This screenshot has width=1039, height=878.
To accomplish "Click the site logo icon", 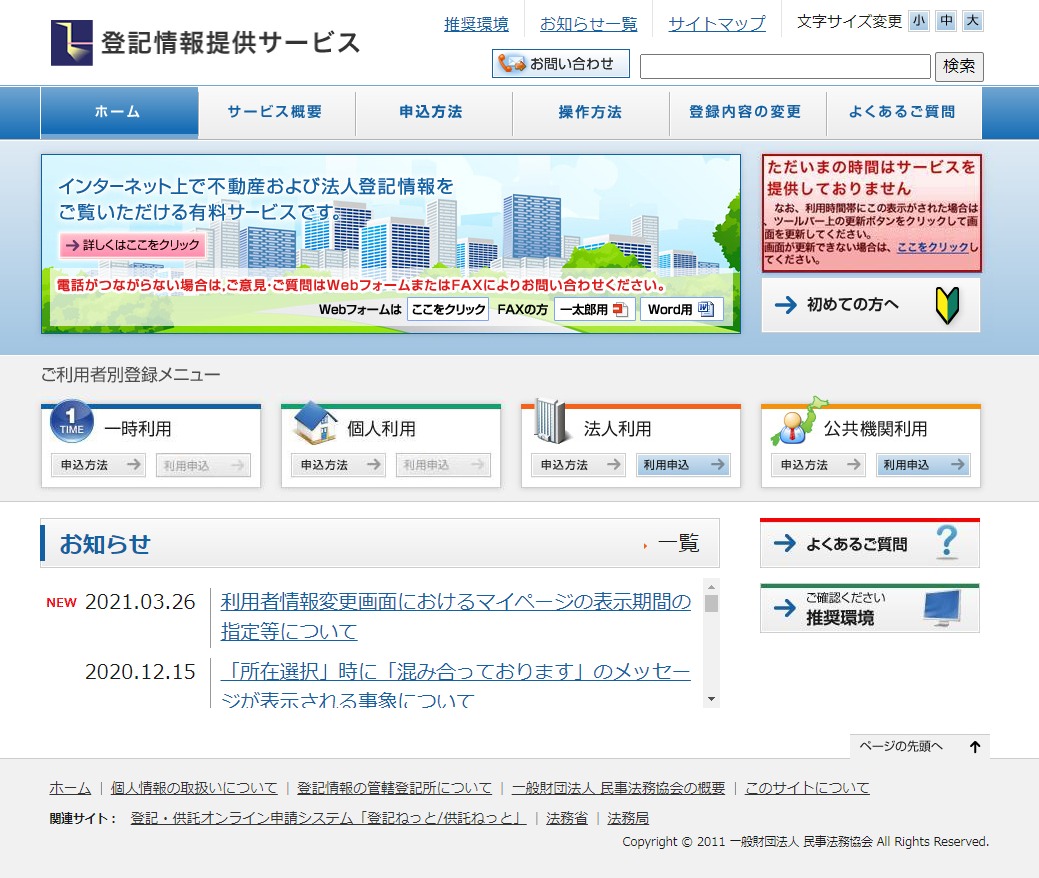I will pyautogui.click(x=72, y=43).
